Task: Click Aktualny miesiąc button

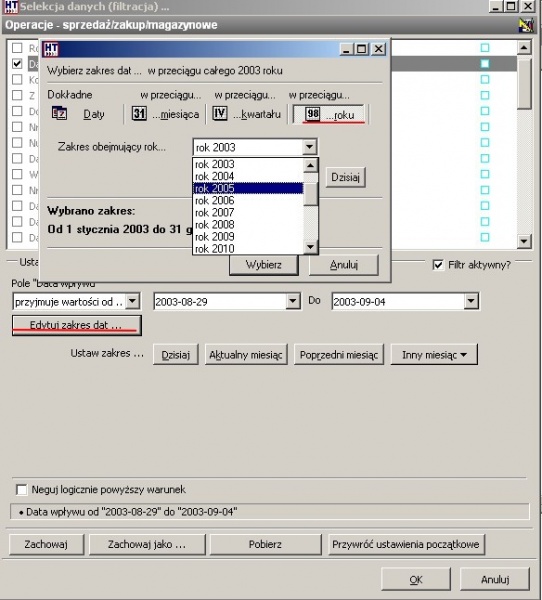Action: pyautogui.click(x=246, y=355)
